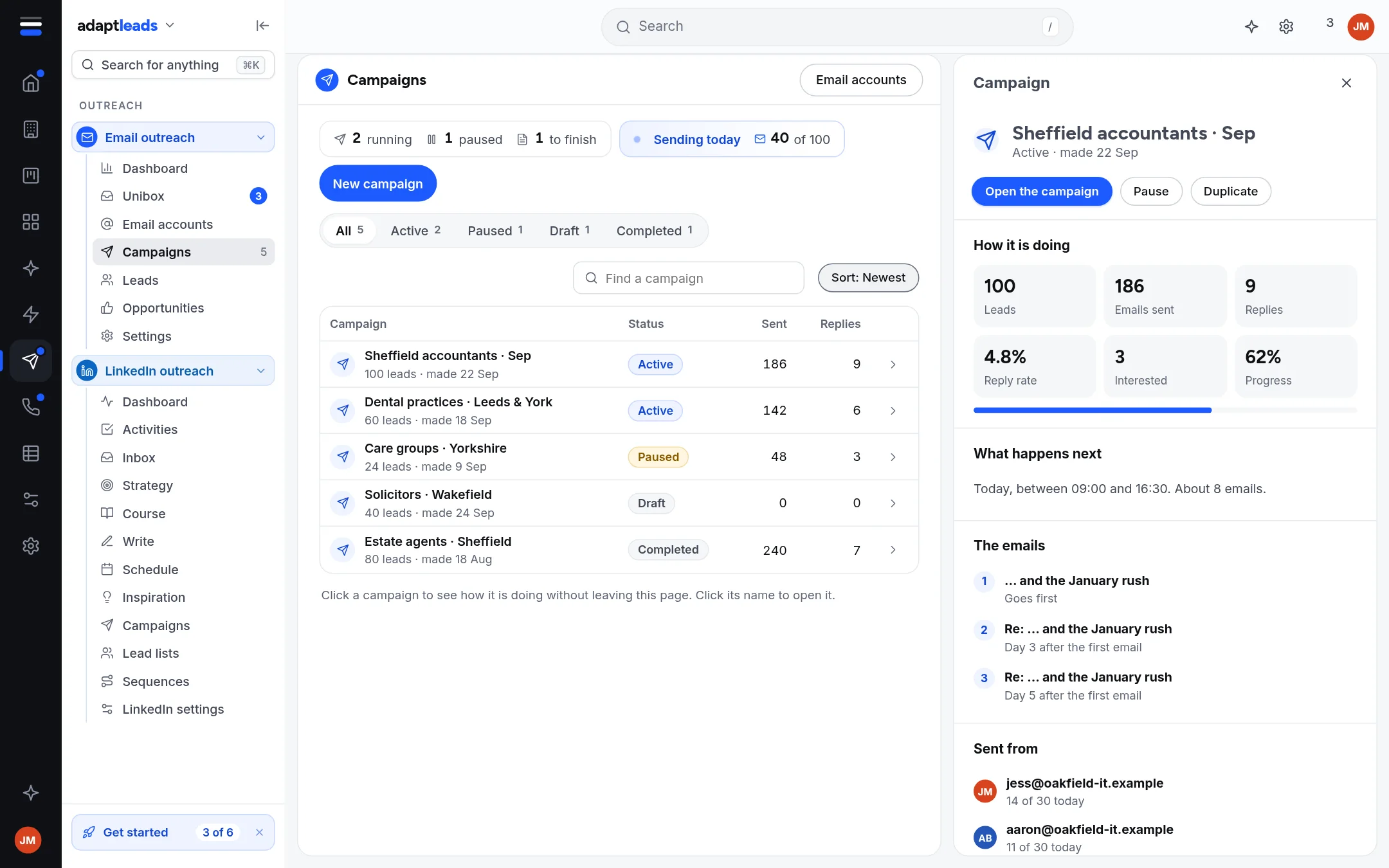Open the Estate agents · Sheffield campaign
The height and width of the screenshot is (868, 1389).
(x=437, y=541)
